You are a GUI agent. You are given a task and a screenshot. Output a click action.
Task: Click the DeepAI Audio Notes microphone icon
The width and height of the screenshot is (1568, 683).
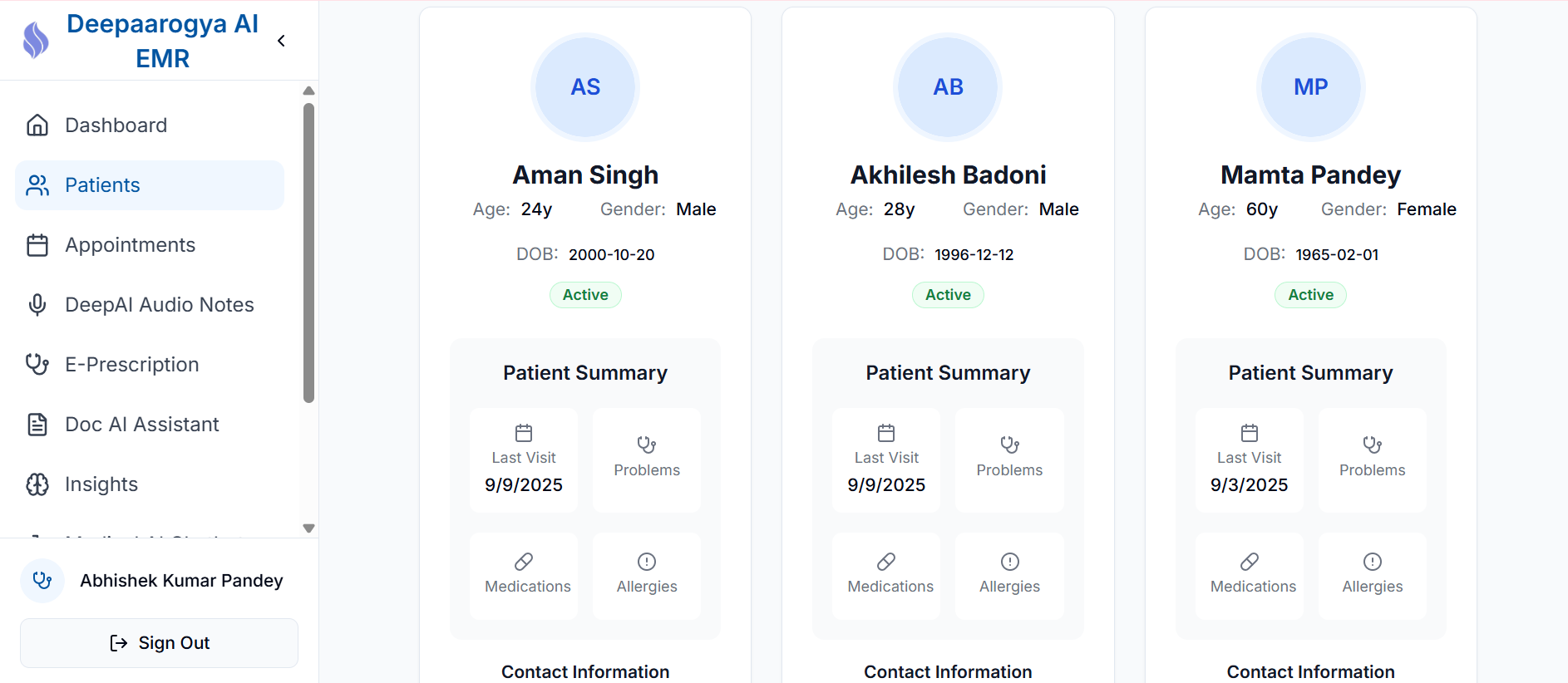click(x=37, y=305)
